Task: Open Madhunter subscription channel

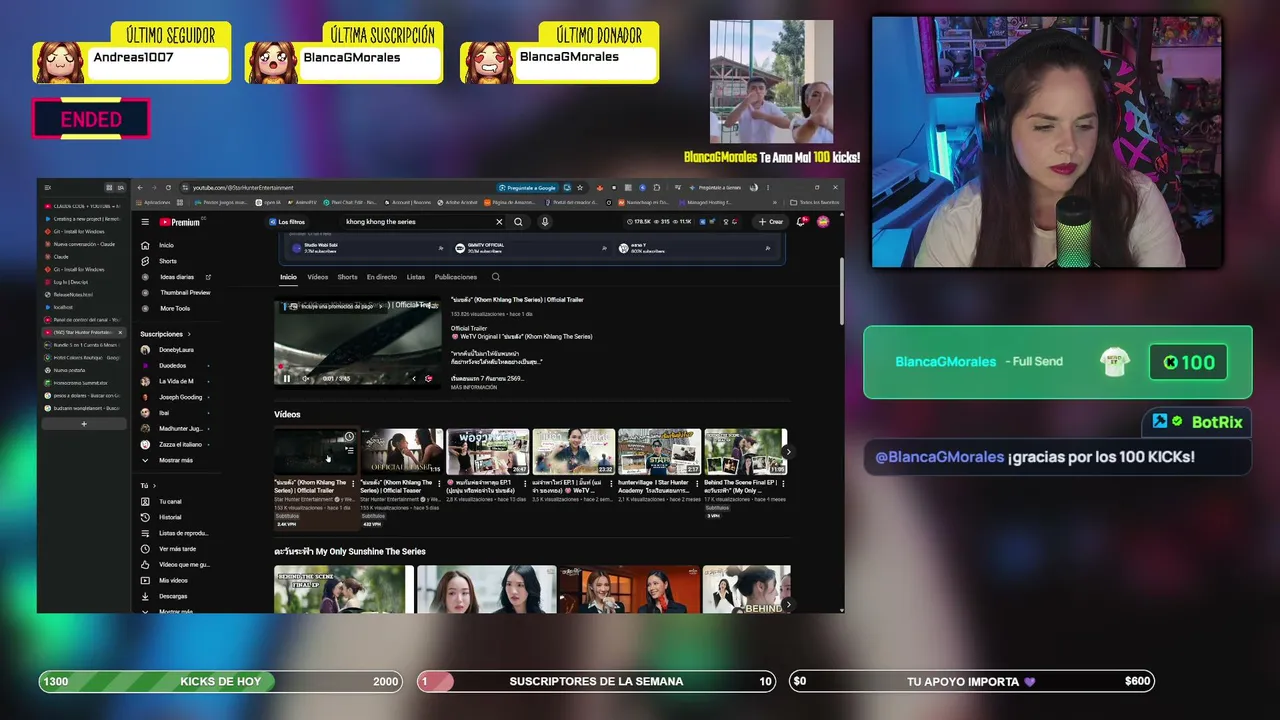Action: [x=180, y=429]
